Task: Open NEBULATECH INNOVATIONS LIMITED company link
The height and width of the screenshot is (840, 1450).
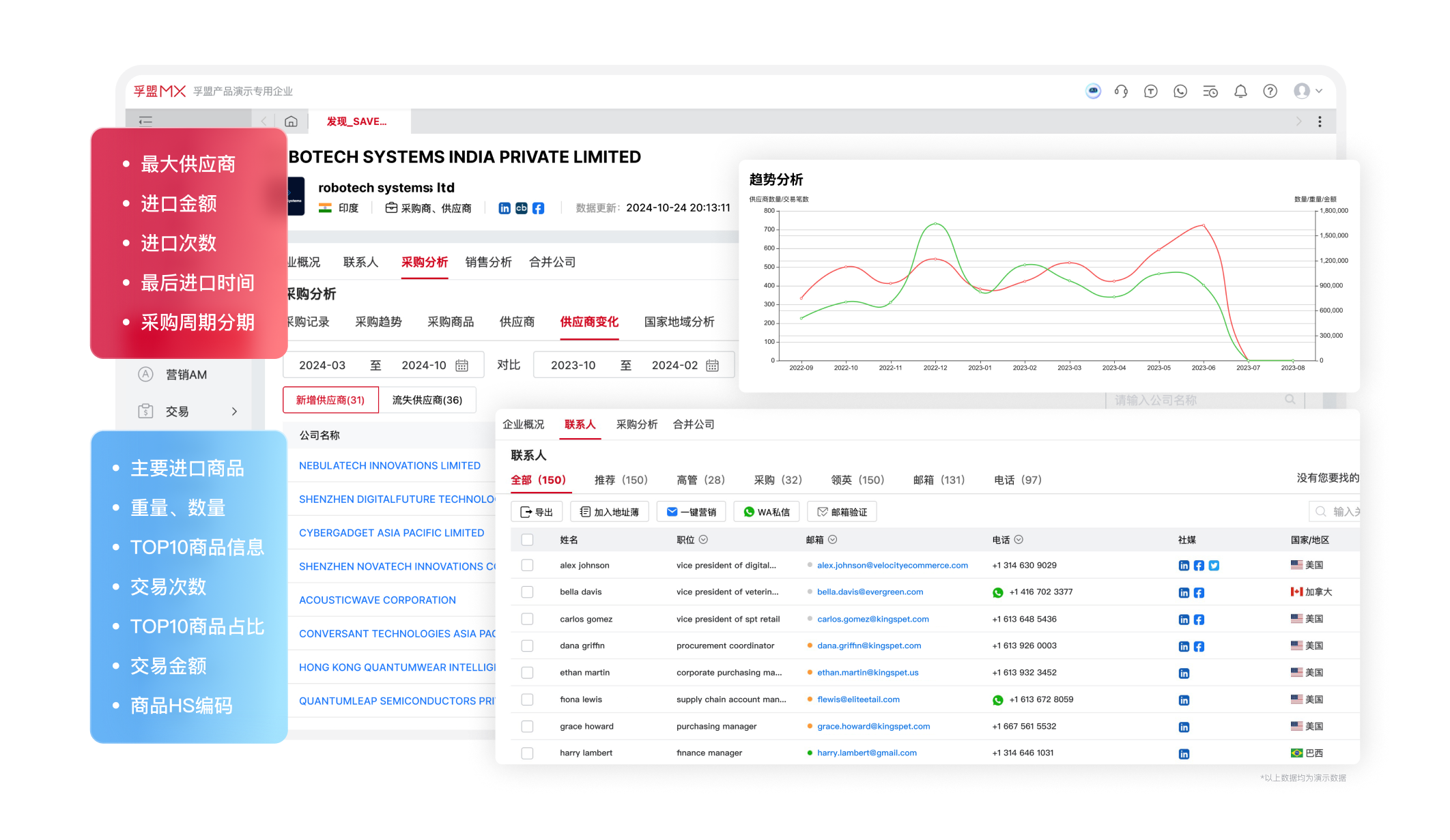Action: click(x=390, y=465)
